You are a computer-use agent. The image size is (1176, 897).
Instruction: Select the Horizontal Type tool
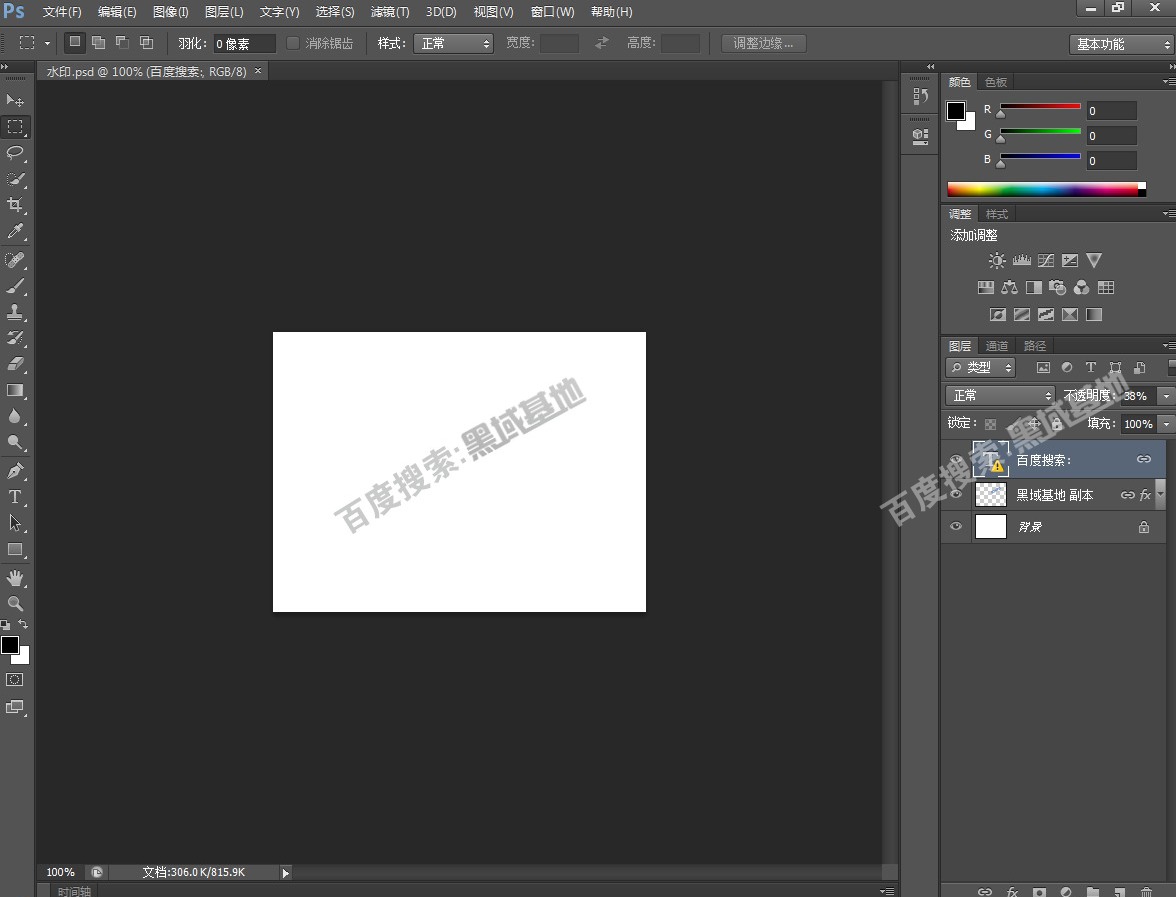click(15, 497)
